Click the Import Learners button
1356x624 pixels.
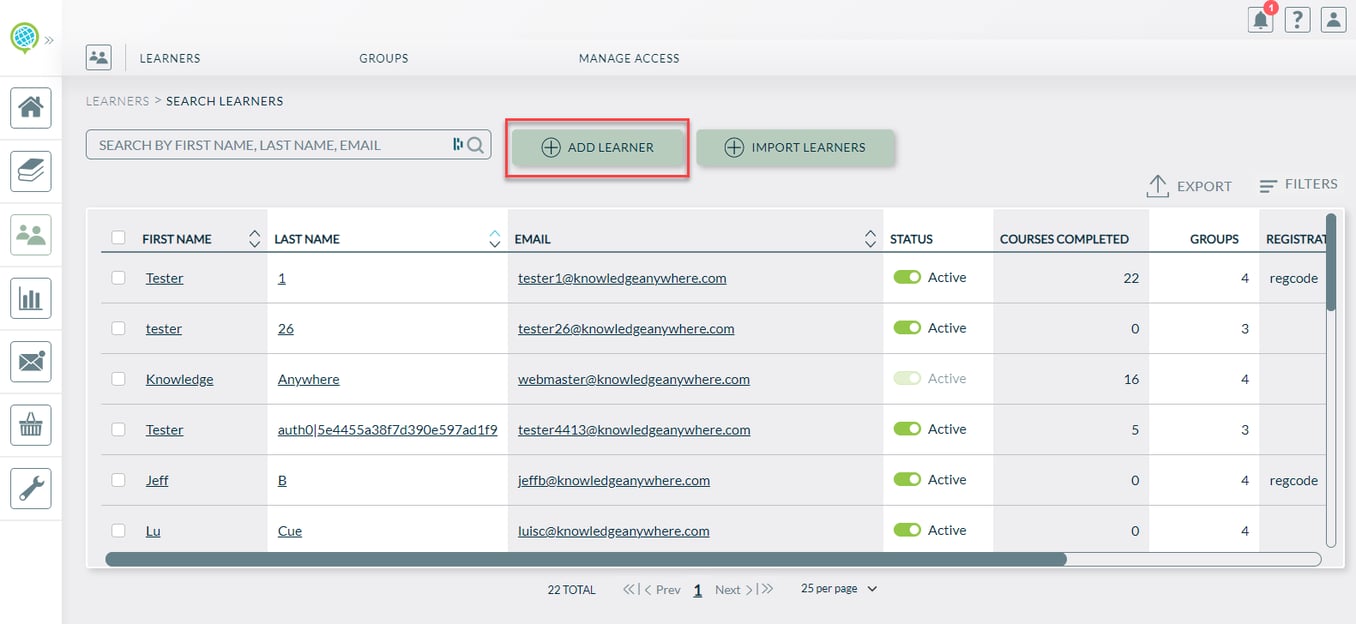click(796, 147)
